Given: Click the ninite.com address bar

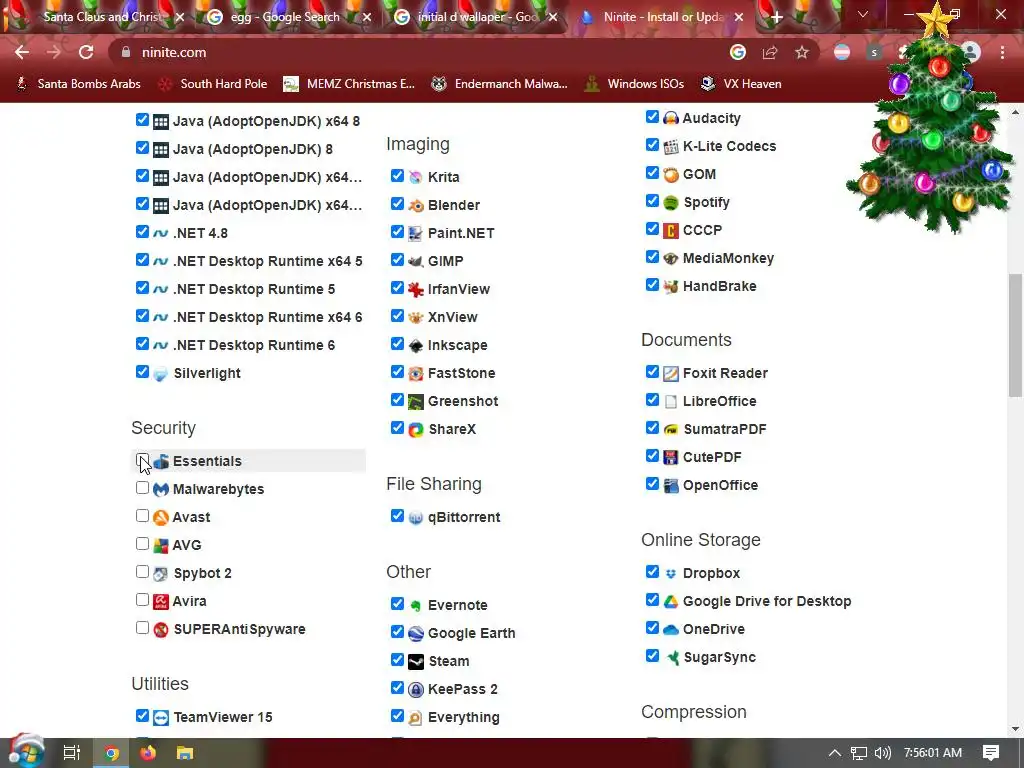Looking at the screenshot, I should click(x=418, y=52).
